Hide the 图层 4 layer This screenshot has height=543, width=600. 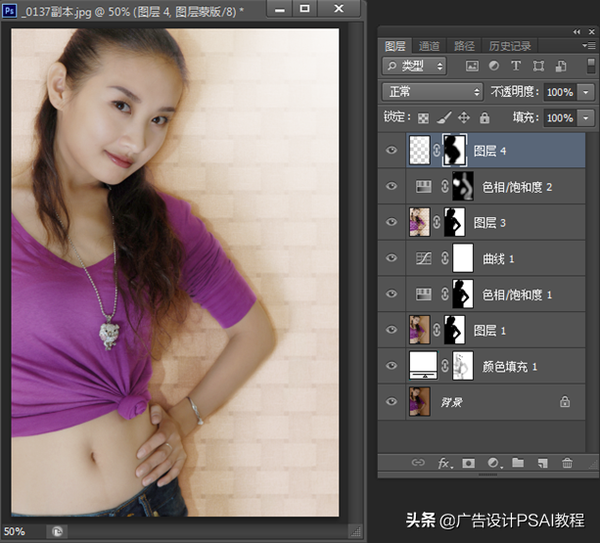coord(391,151)
